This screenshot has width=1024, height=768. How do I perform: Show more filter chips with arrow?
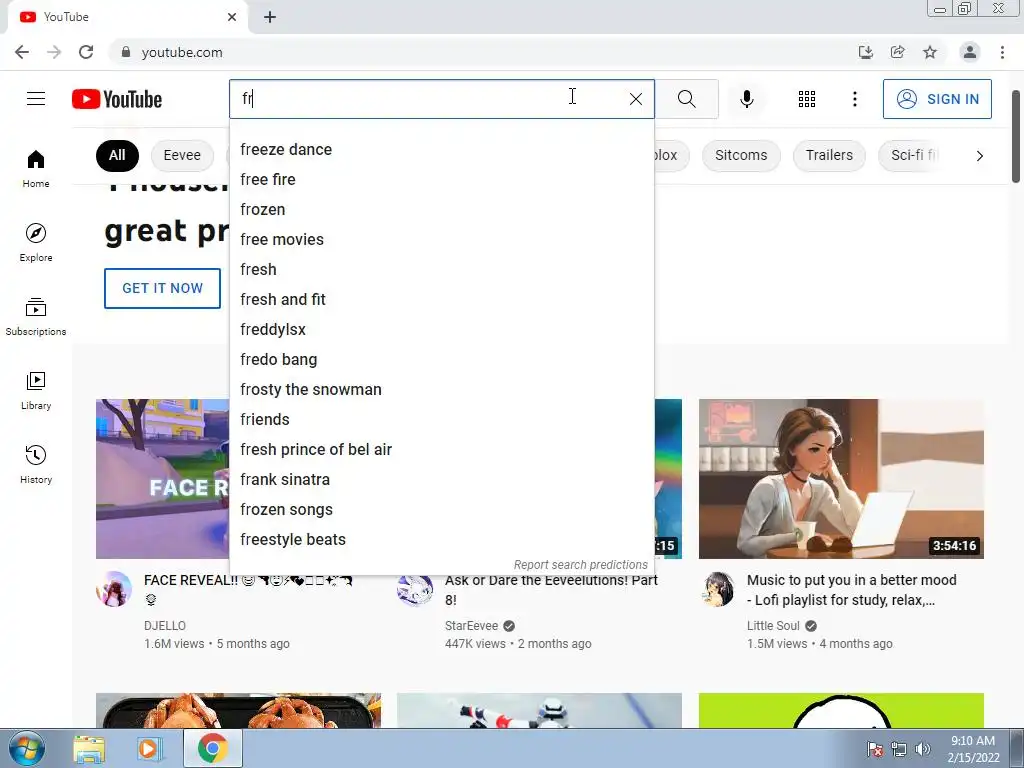(x=980, y=155)
